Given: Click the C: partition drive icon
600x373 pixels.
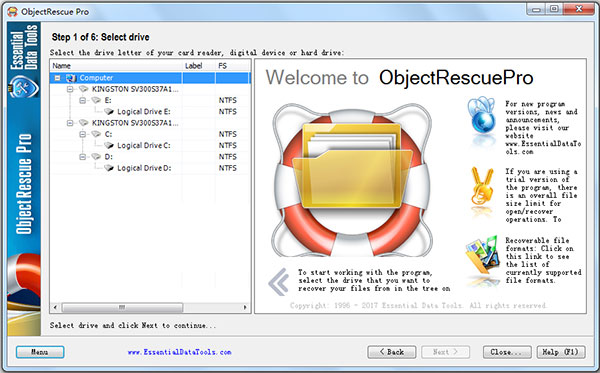Looking at the screenshot, I should click(x=96, y=134).
